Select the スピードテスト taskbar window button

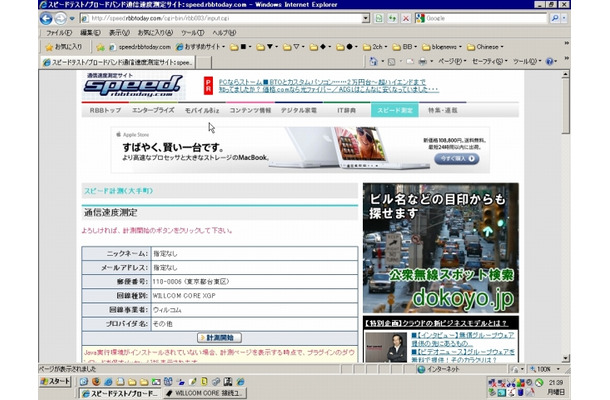click(120, 393)
